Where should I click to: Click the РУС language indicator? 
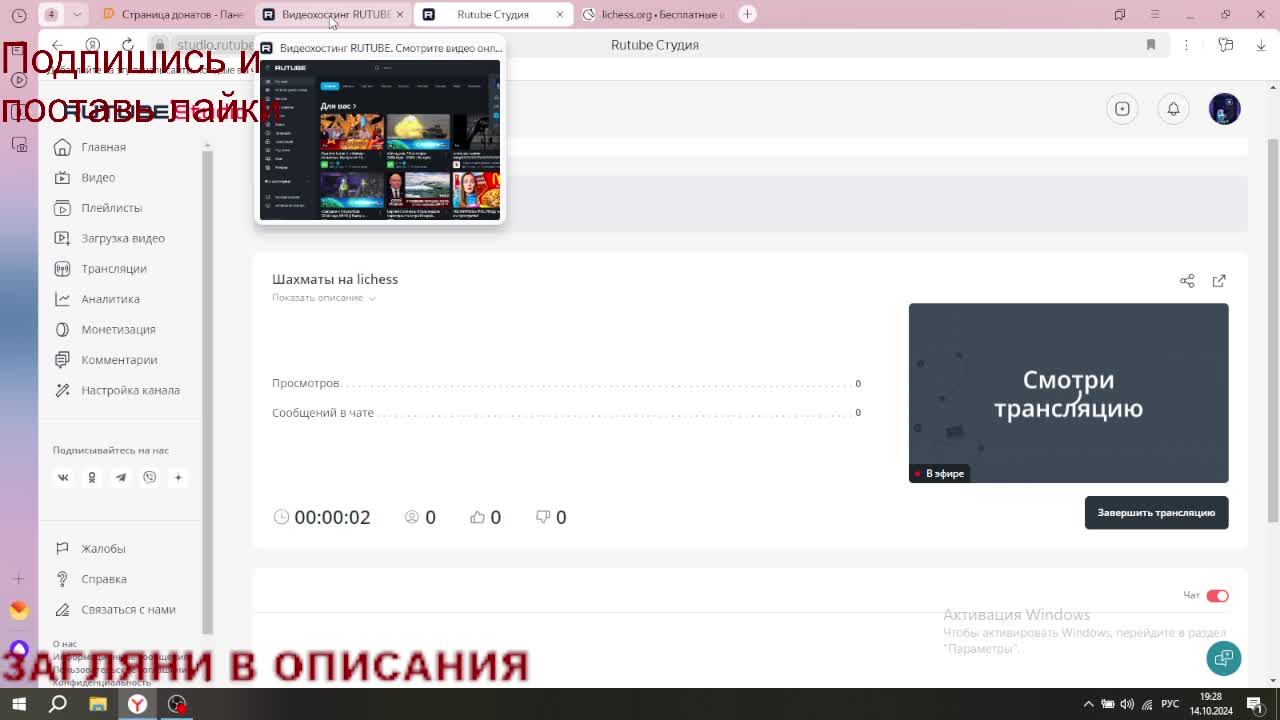pyautogui.click(x=1169, y=704)
